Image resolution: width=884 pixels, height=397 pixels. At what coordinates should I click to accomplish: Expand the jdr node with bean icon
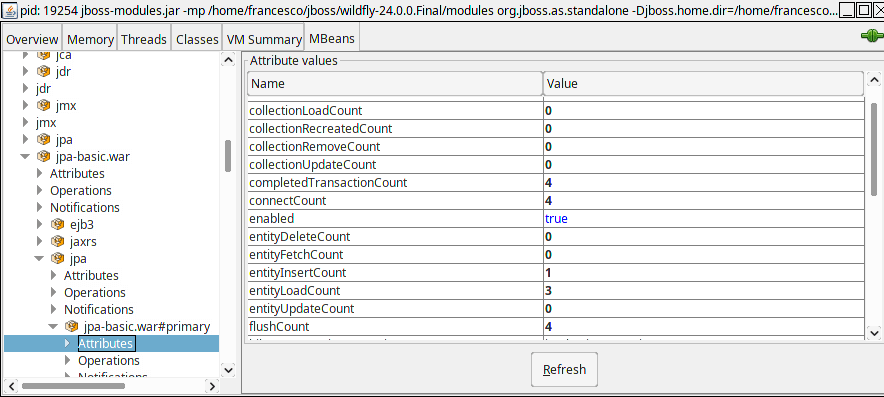[x=25, y=72]
